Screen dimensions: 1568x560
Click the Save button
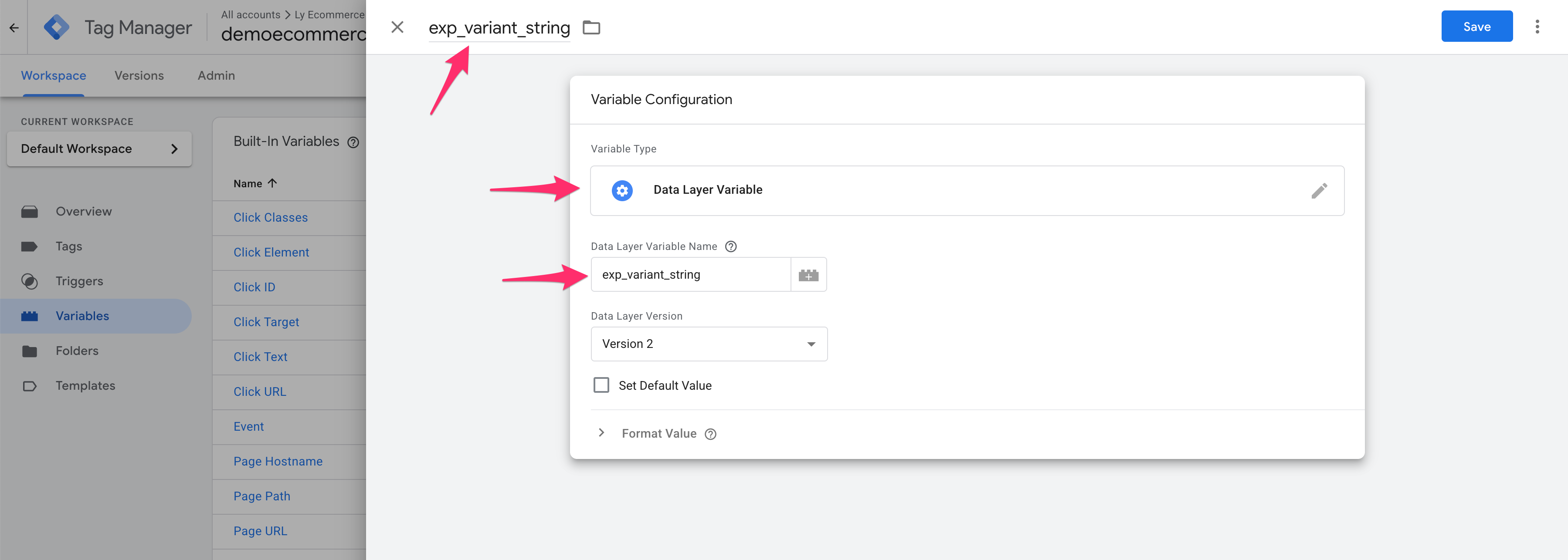pos(1476,26)
